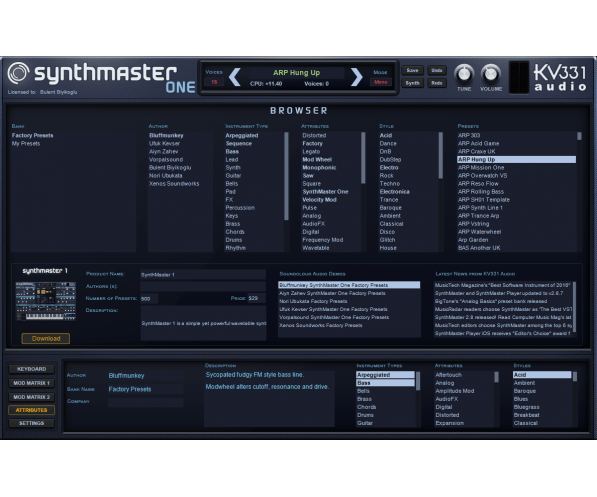Image resolution: width=597 pixels, height=497 pixels.
Task: Select the Factory Presets bank
Action: coord(32,136)
